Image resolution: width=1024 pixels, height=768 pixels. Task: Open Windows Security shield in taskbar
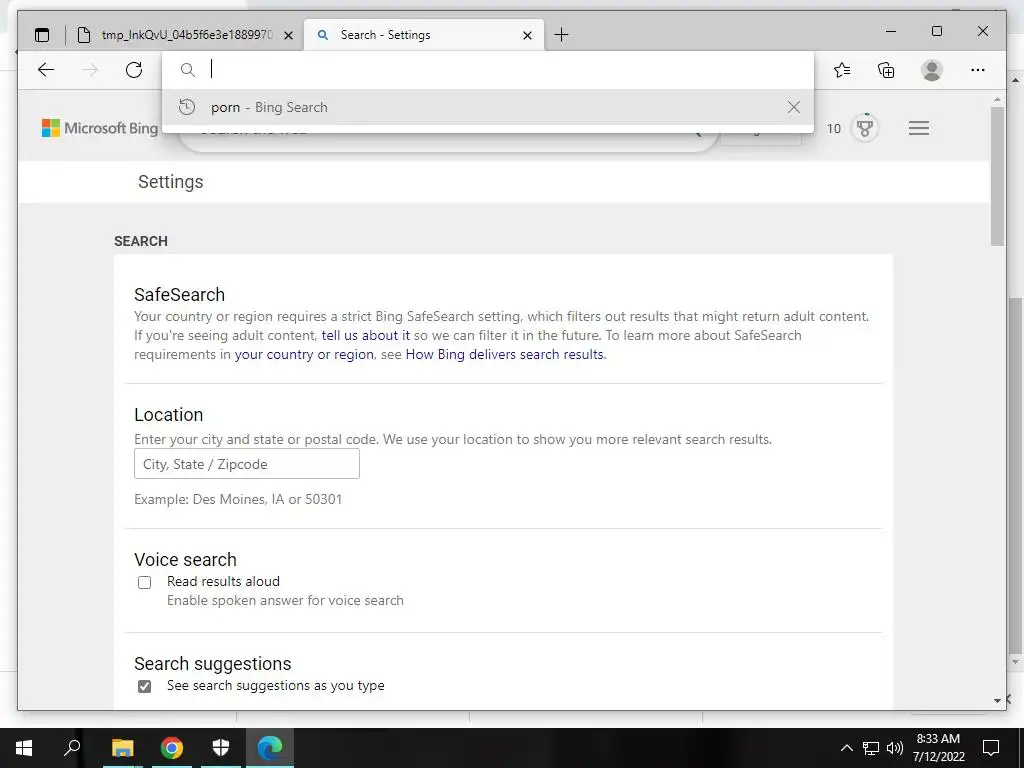coord(221,748)
